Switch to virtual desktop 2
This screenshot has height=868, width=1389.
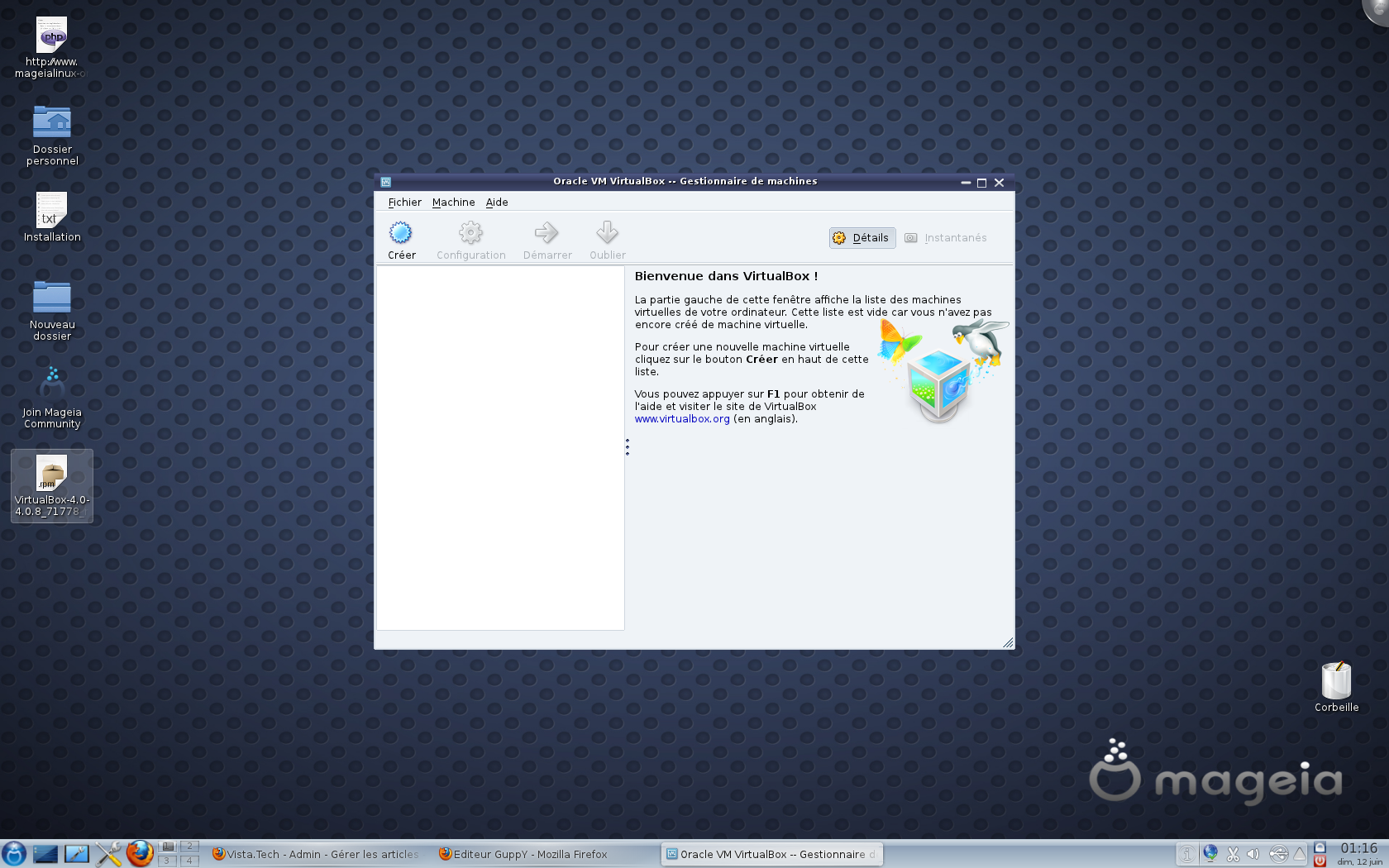pos(189,847)
